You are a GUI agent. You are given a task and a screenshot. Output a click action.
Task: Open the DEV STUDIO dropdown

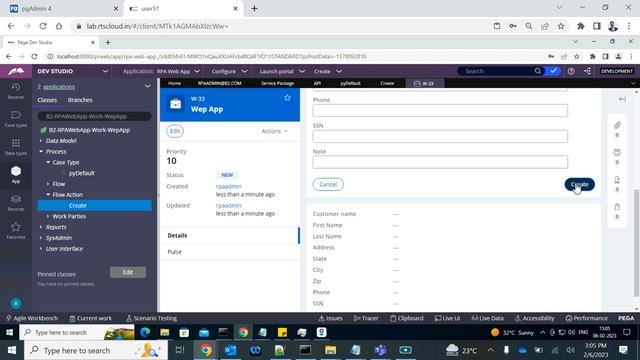click(x=73, y=71)
